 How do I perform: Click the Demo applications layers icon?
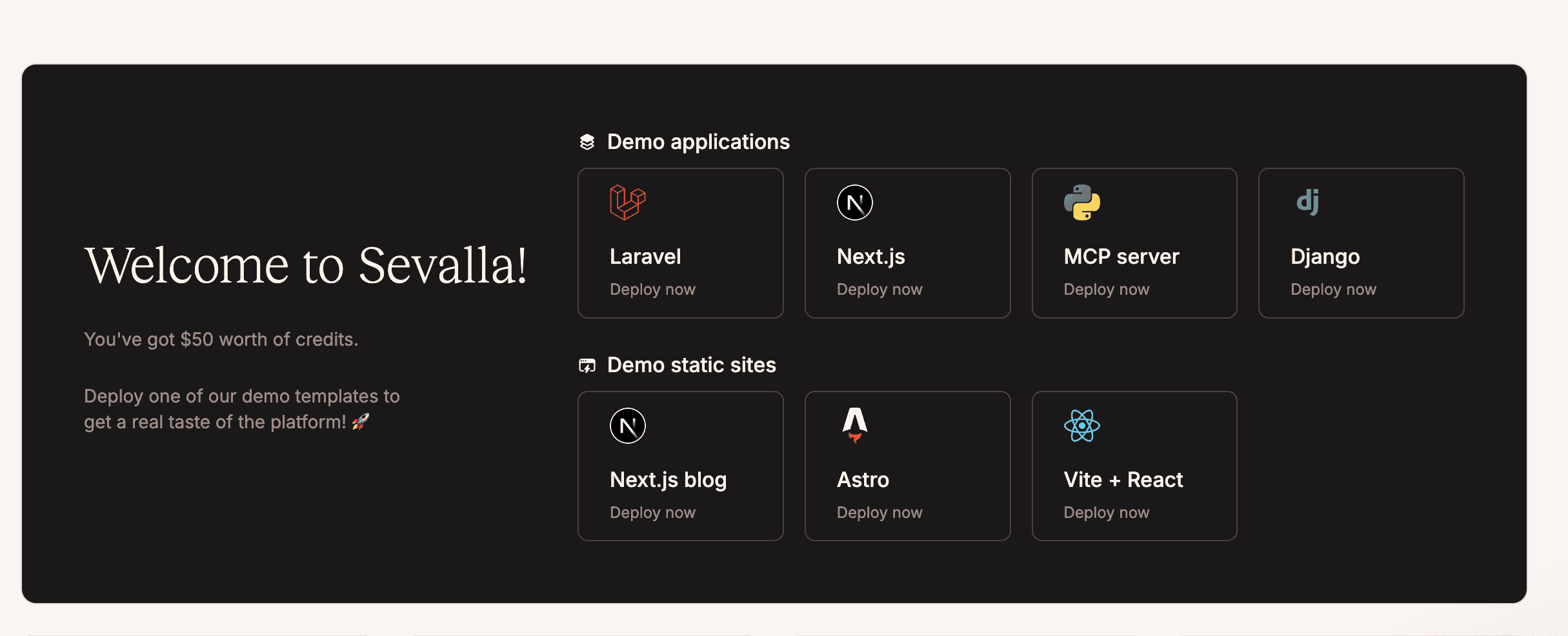pos(587,142)
